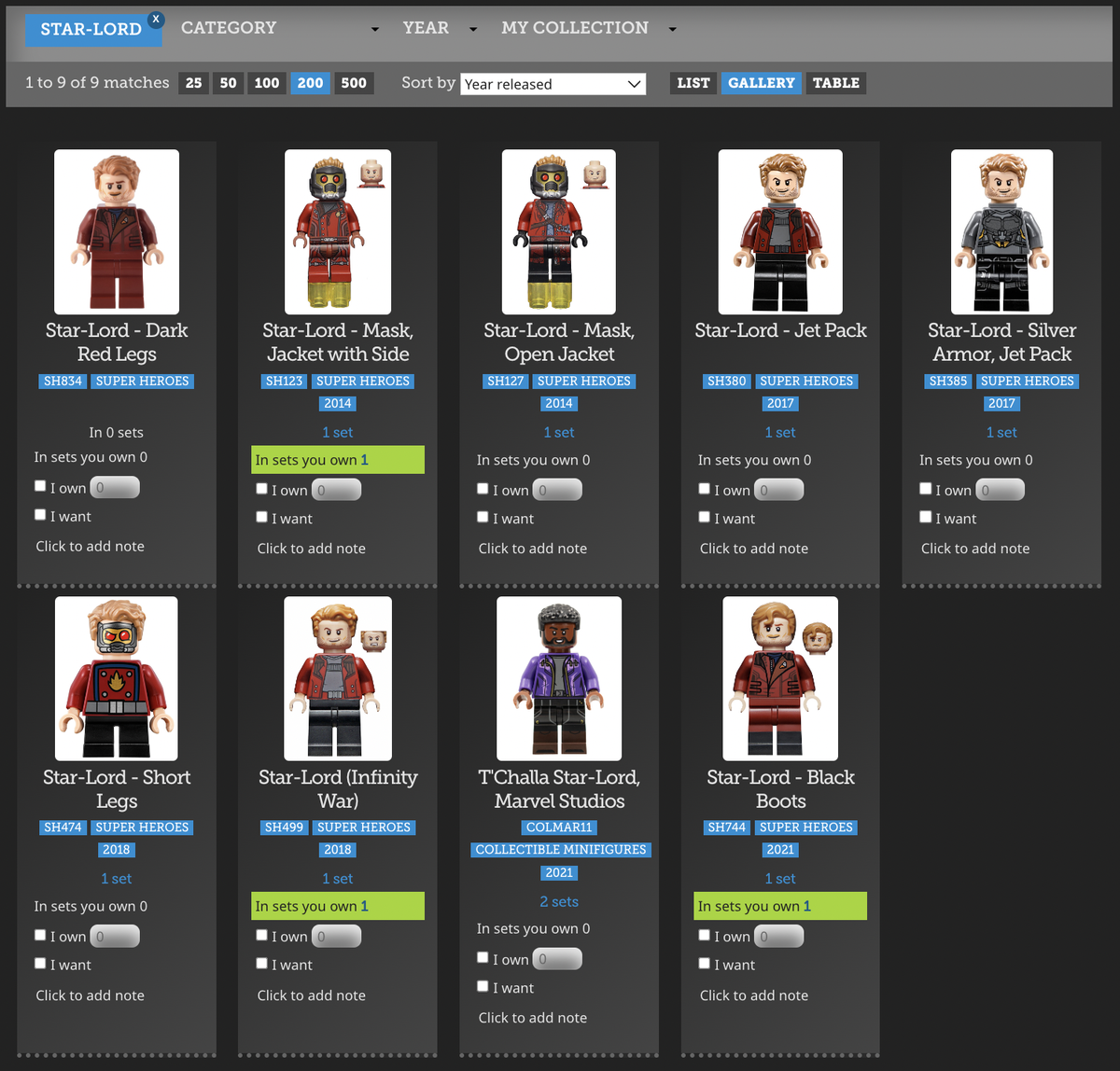
Task: Click the SH385 tag
Action: click(948, 381)
